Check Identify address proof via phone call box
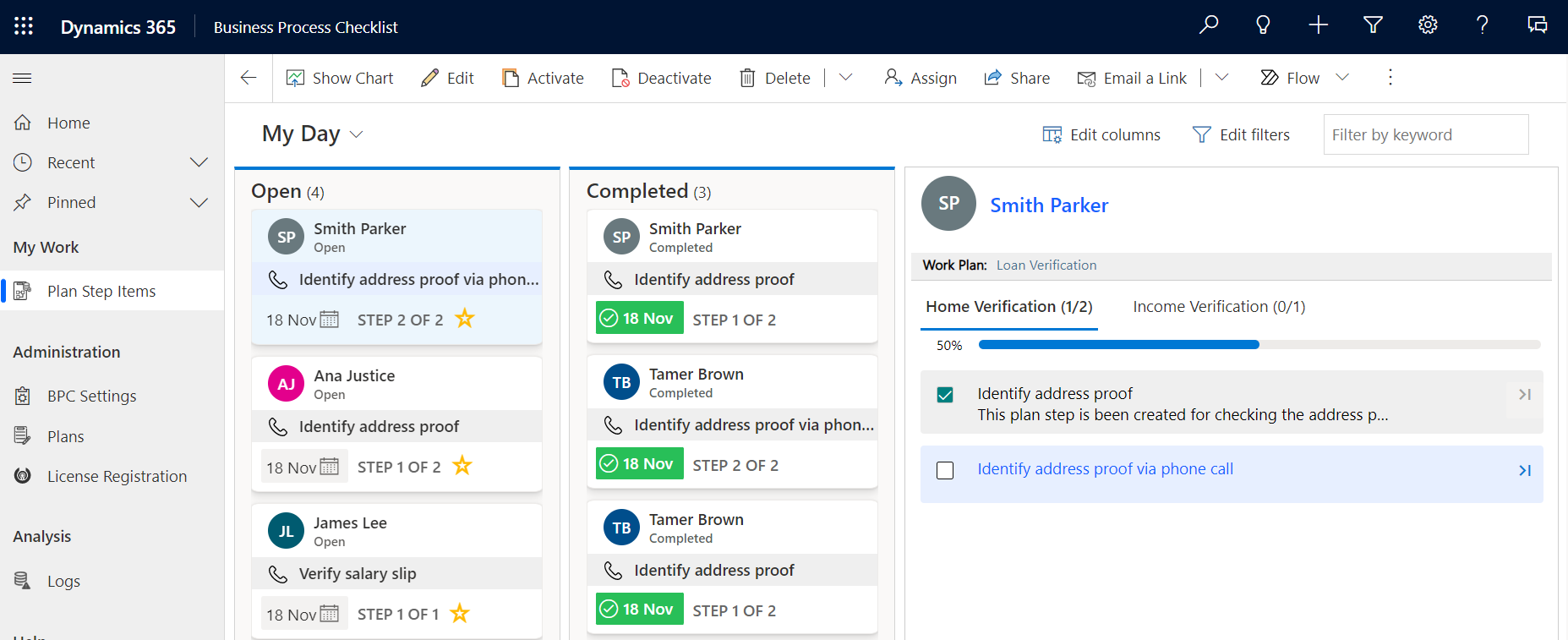Screen dimensions: 1568x640 (x=945, y=471)
